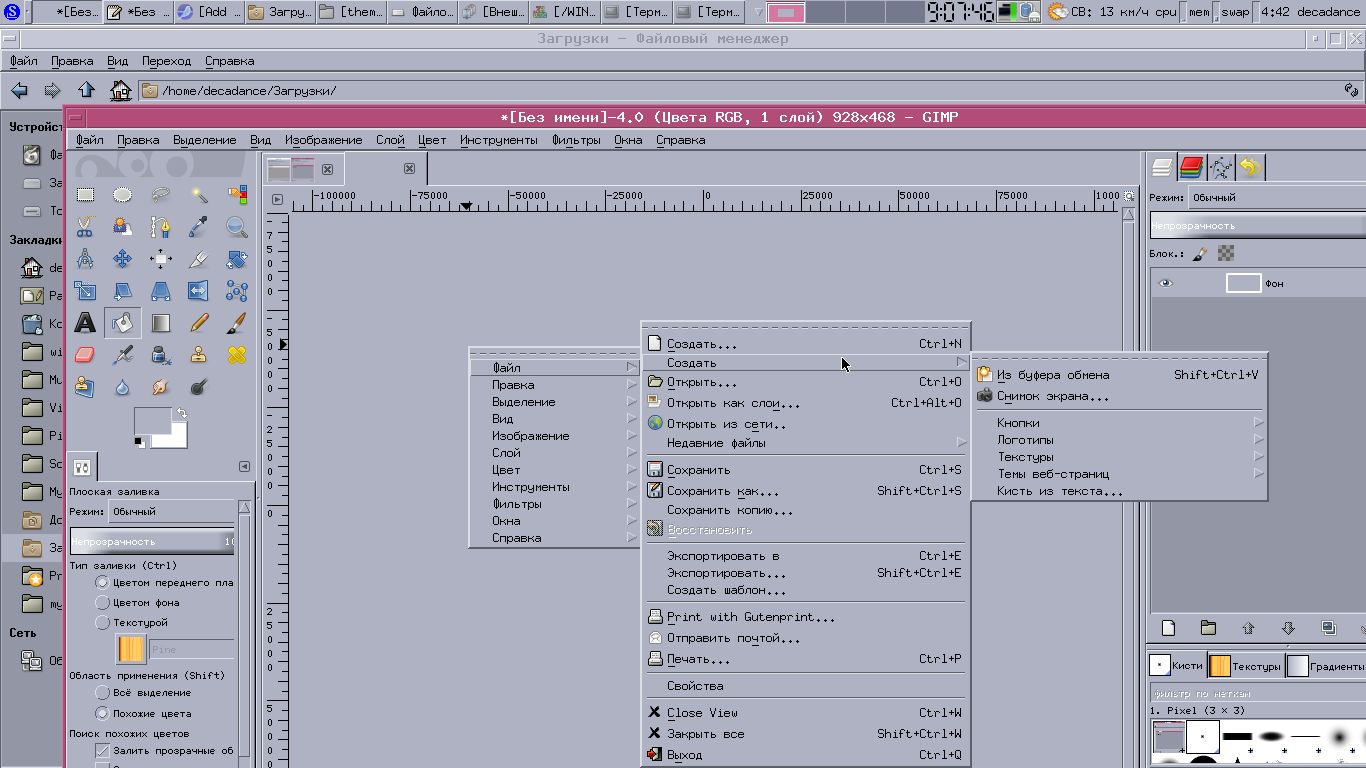Viewport: 1366px width, 768px height.
Task: Select the Flip tool
Action: point(199,291)
